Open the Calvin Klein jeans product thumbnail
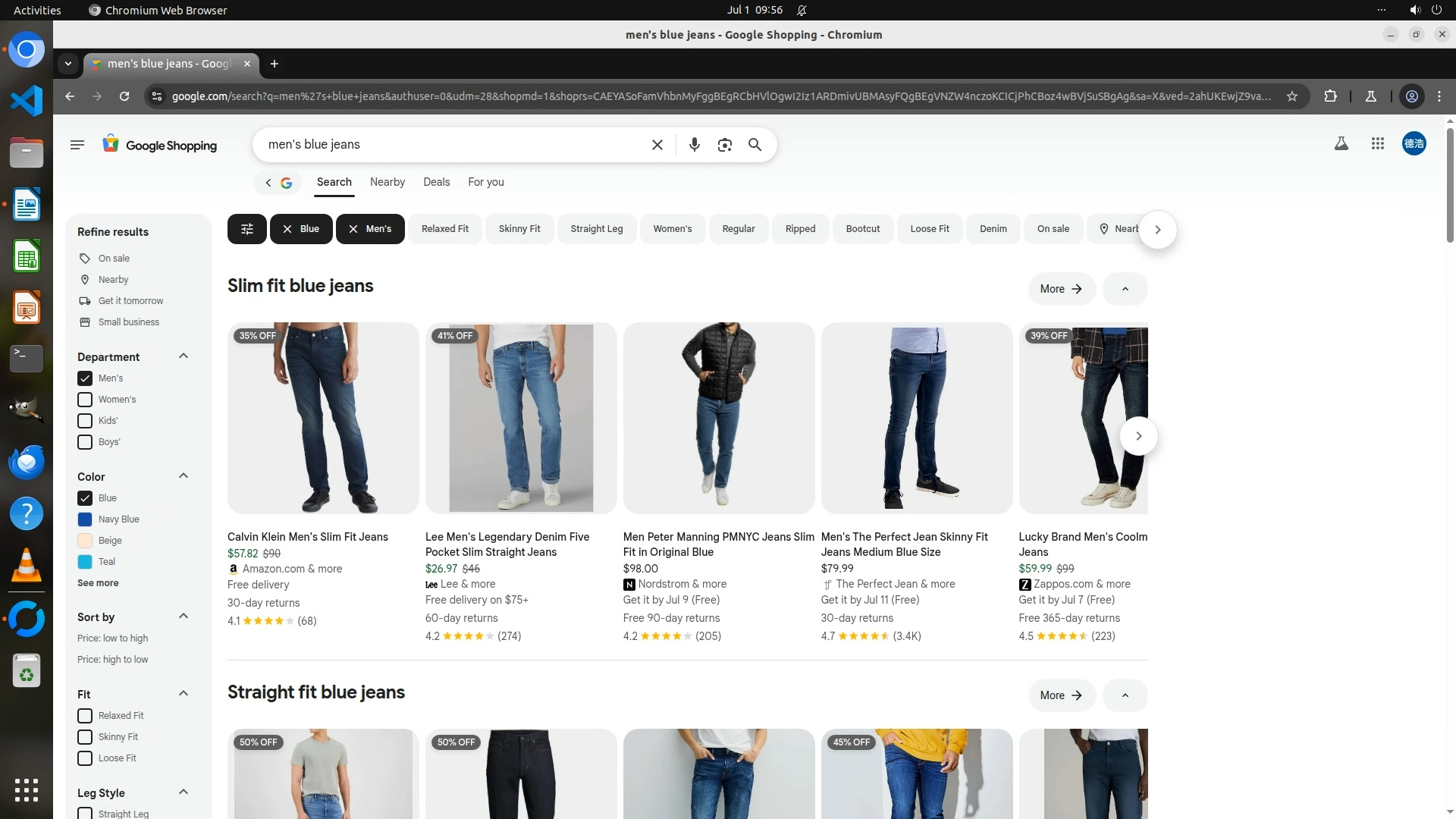This screenshot has width=1456, height=819. pos(323,418)
